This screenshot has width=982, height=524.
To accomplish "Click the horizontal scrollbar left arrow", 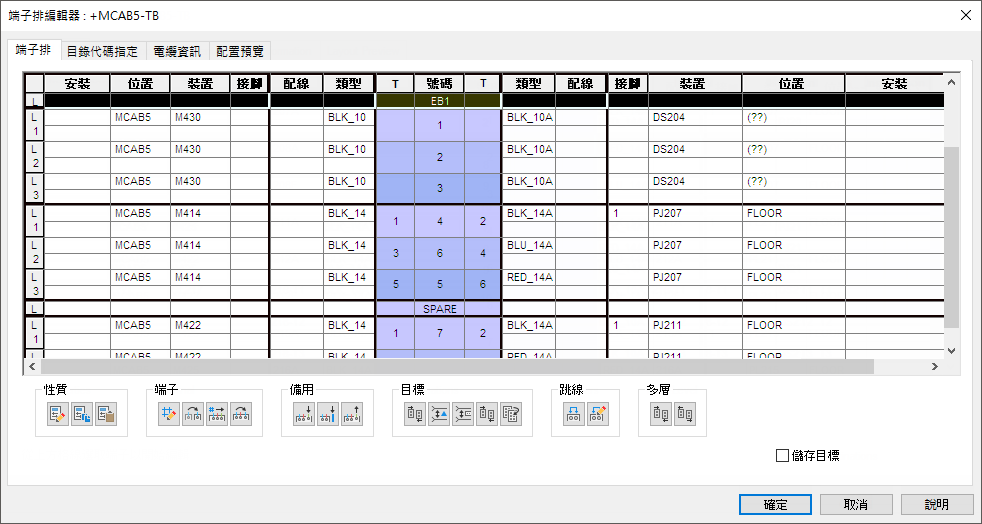I will pos(32,366).
